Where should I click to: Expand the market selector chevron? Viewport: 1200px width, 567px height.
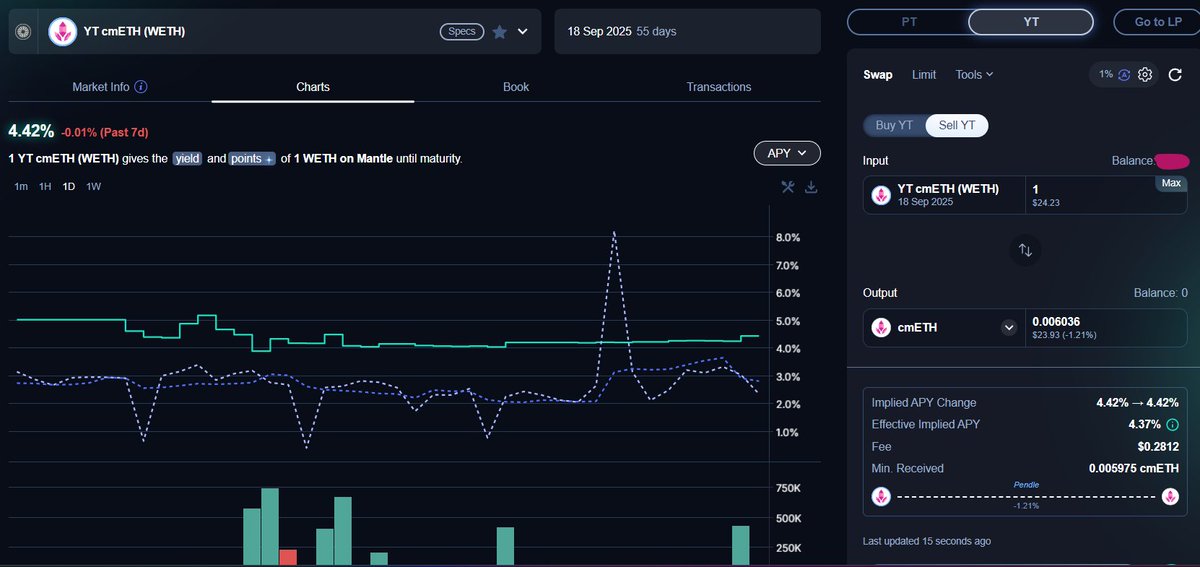(x=523, y=32)
